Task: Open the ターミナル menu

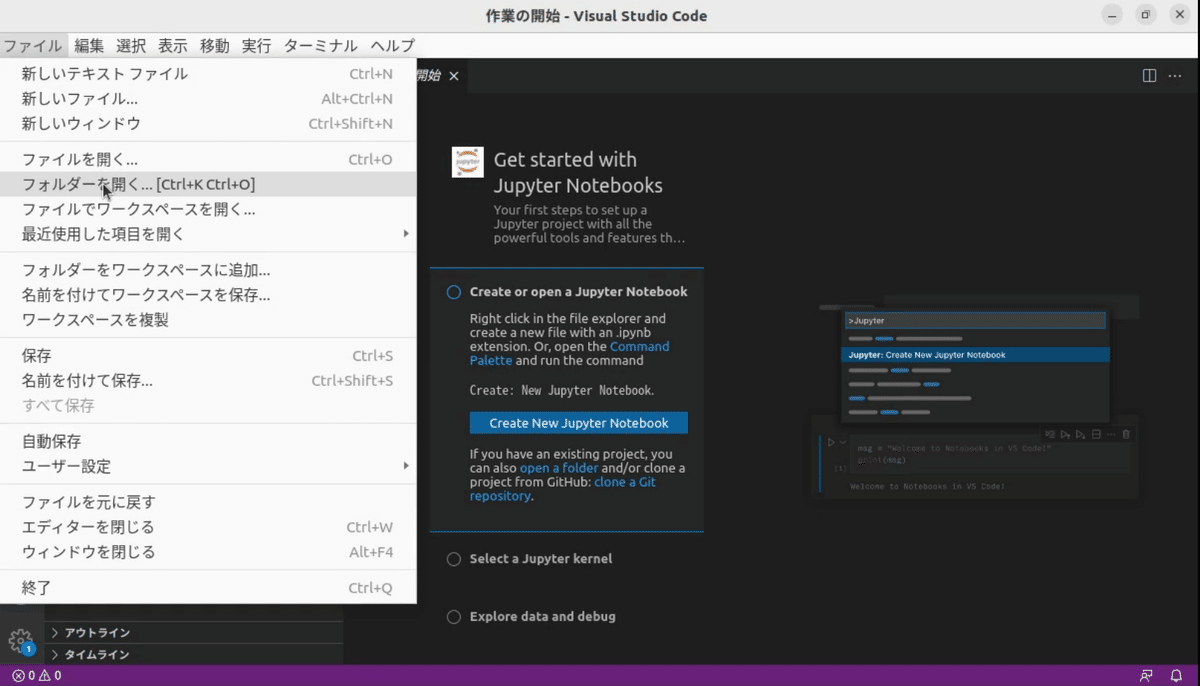Action: [321, 46]
